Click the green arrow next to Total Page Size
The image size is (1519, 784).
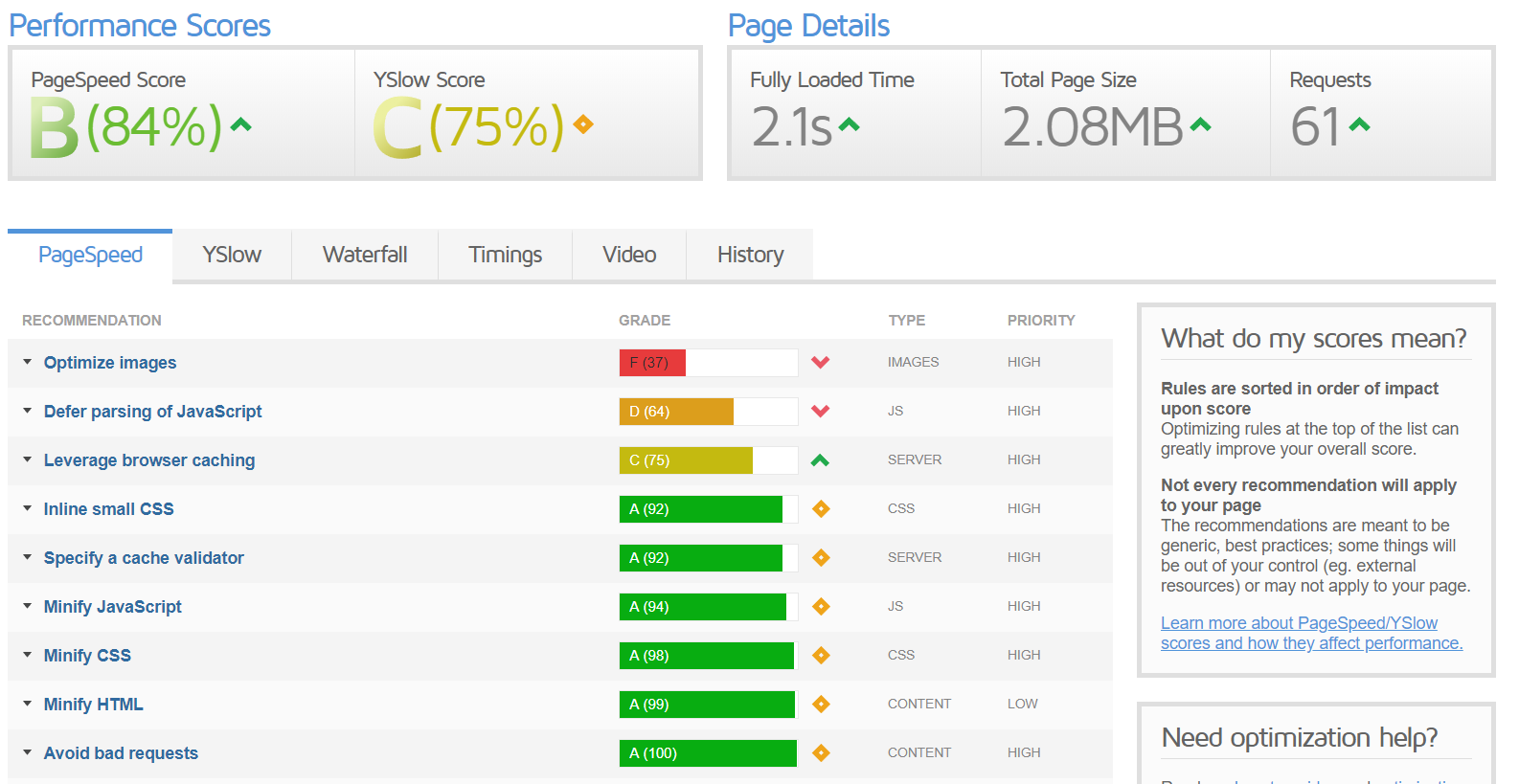point(1200,124)
